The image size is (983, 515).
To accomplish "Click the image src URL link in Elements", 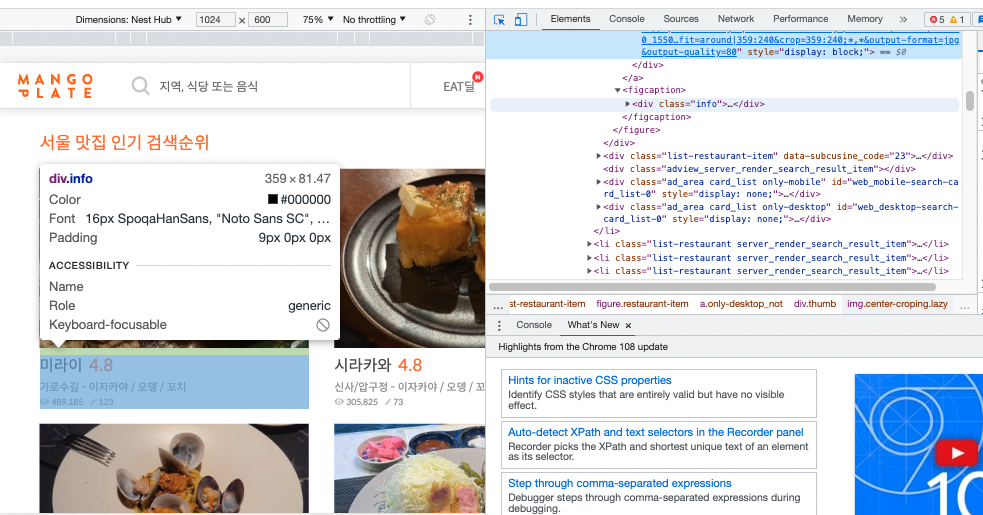I will tap(800, 46).
